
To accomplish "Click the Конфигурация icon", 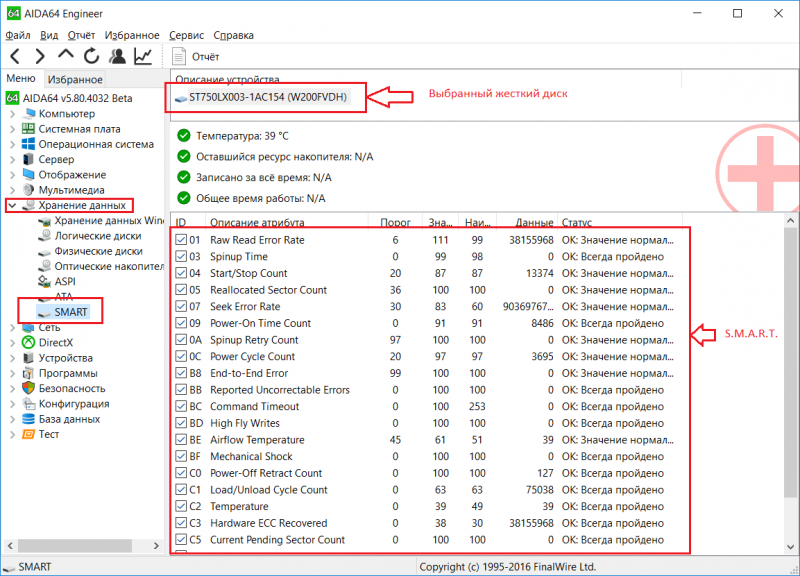I will 29,404.
